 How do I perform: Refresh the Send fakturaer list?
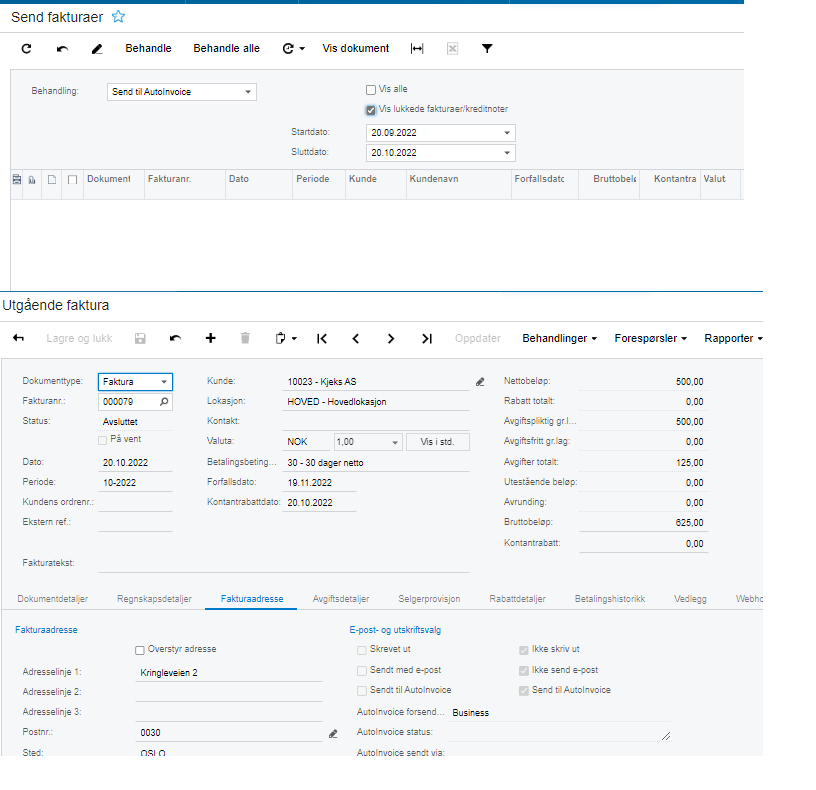coord(27,48)
